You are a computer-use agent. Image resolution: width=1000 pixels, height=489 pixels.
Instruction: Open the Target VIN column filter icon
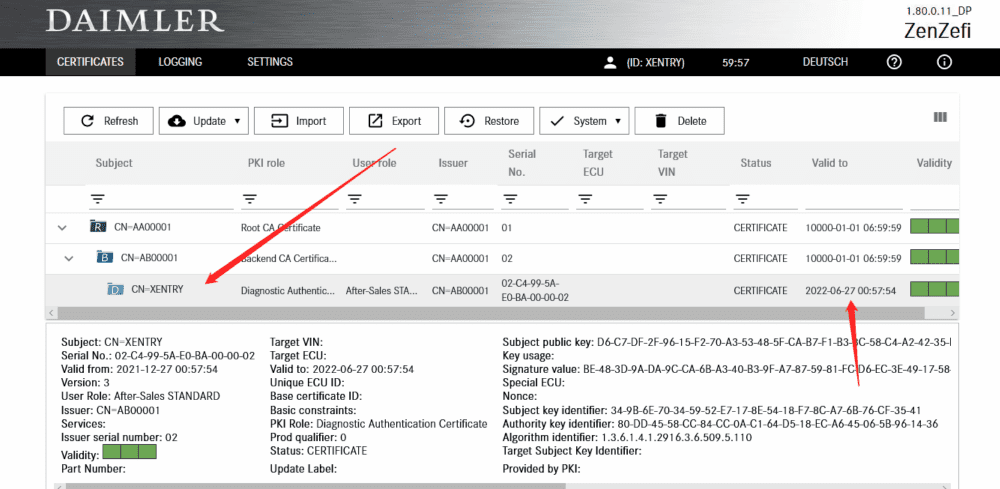click(659, 199)
